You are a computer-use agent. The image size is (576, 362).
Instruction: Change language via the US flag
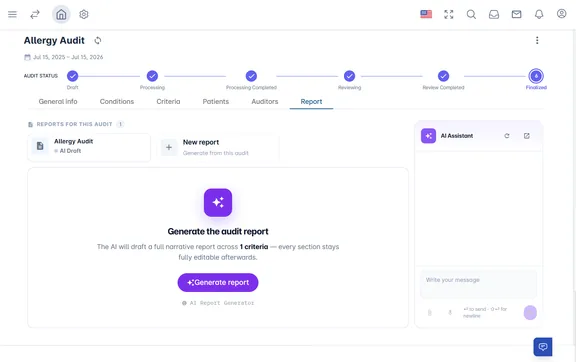(x=426, y=14)
